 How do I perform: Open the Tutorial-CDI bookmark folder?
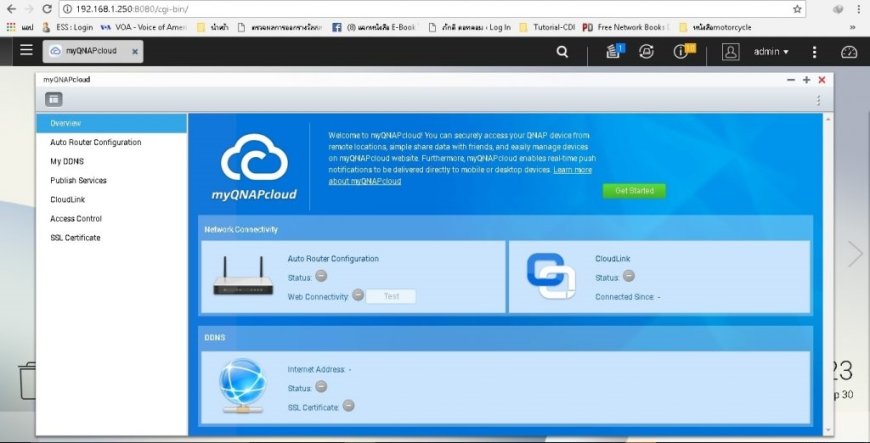click(x=547, y=27)
